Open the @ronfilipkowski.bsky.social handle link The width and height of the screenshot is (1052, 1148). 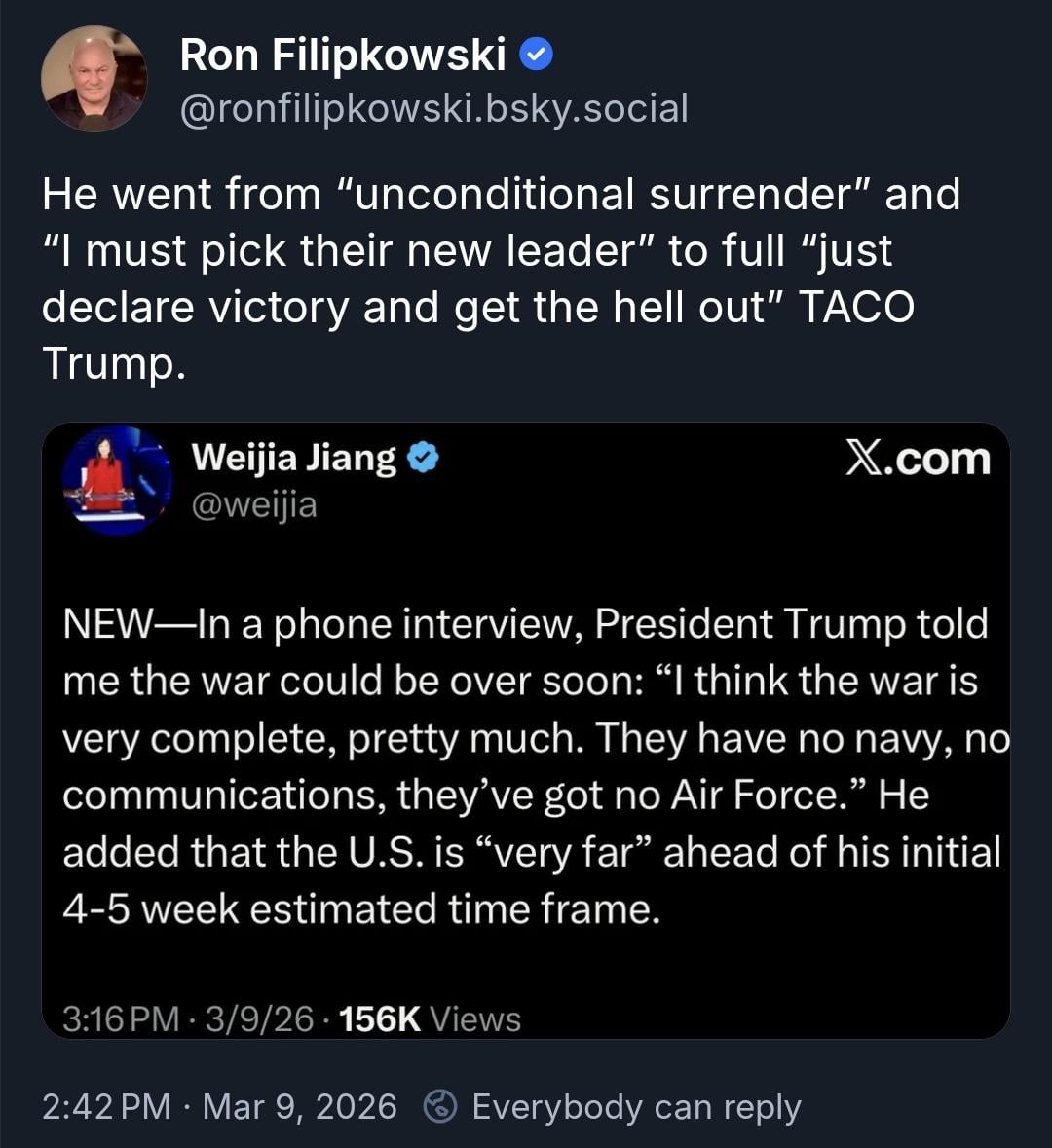pyautogui.click(x=433, y=108)
